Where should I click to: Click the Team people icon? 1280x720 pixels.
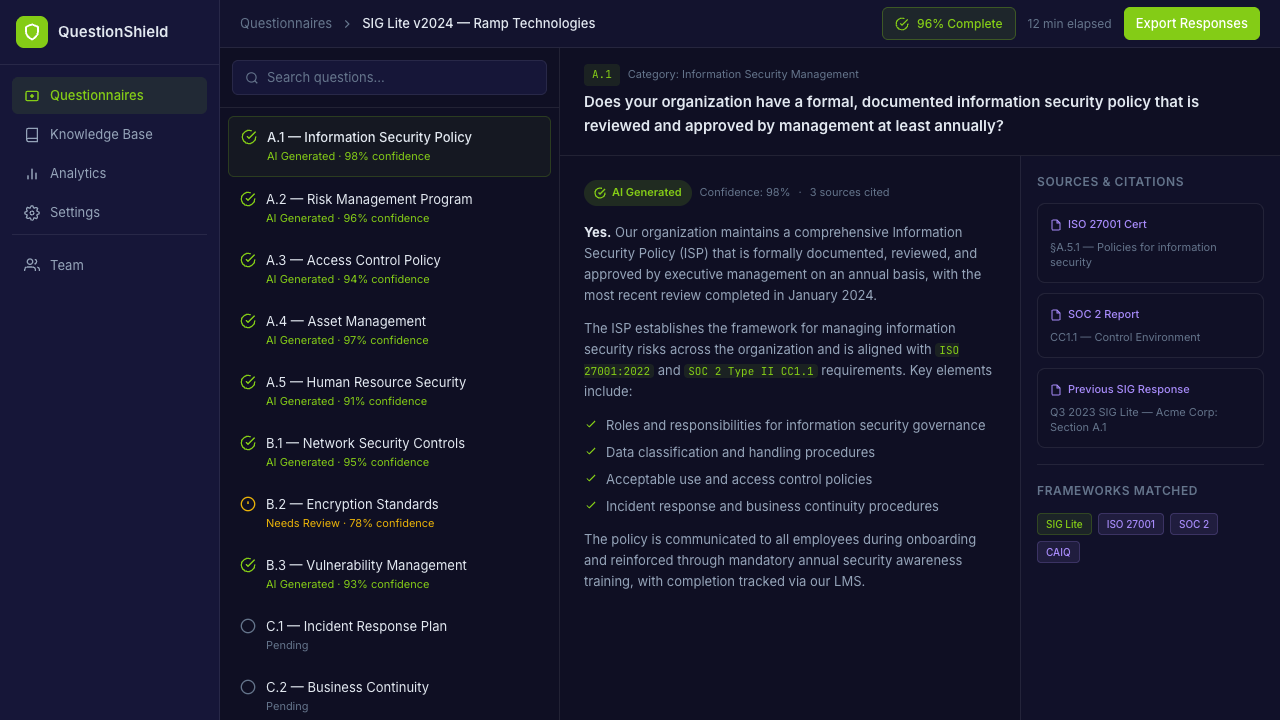[x=32, y=265]
